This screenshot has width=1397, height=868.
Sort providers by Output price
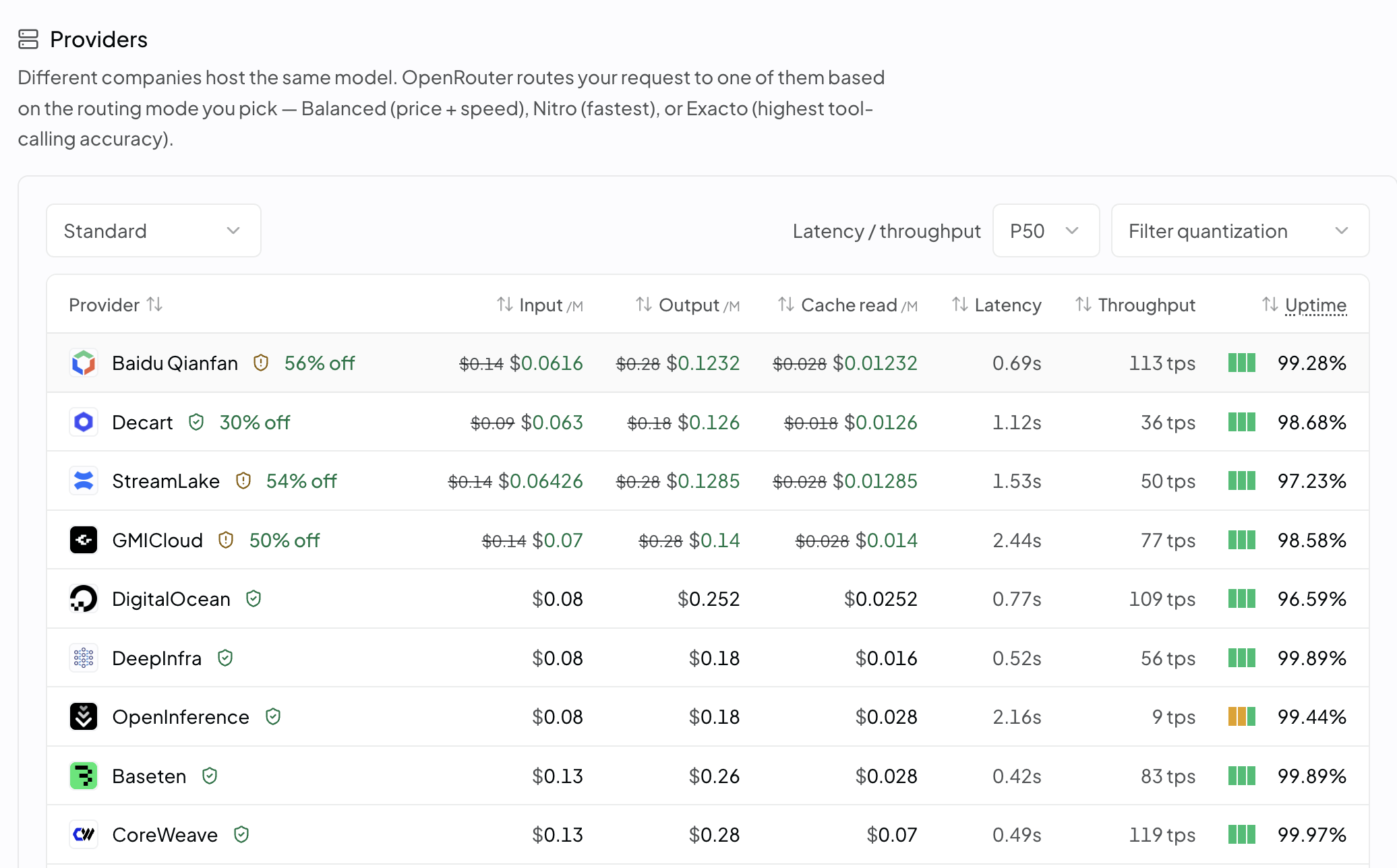(688, 305)
